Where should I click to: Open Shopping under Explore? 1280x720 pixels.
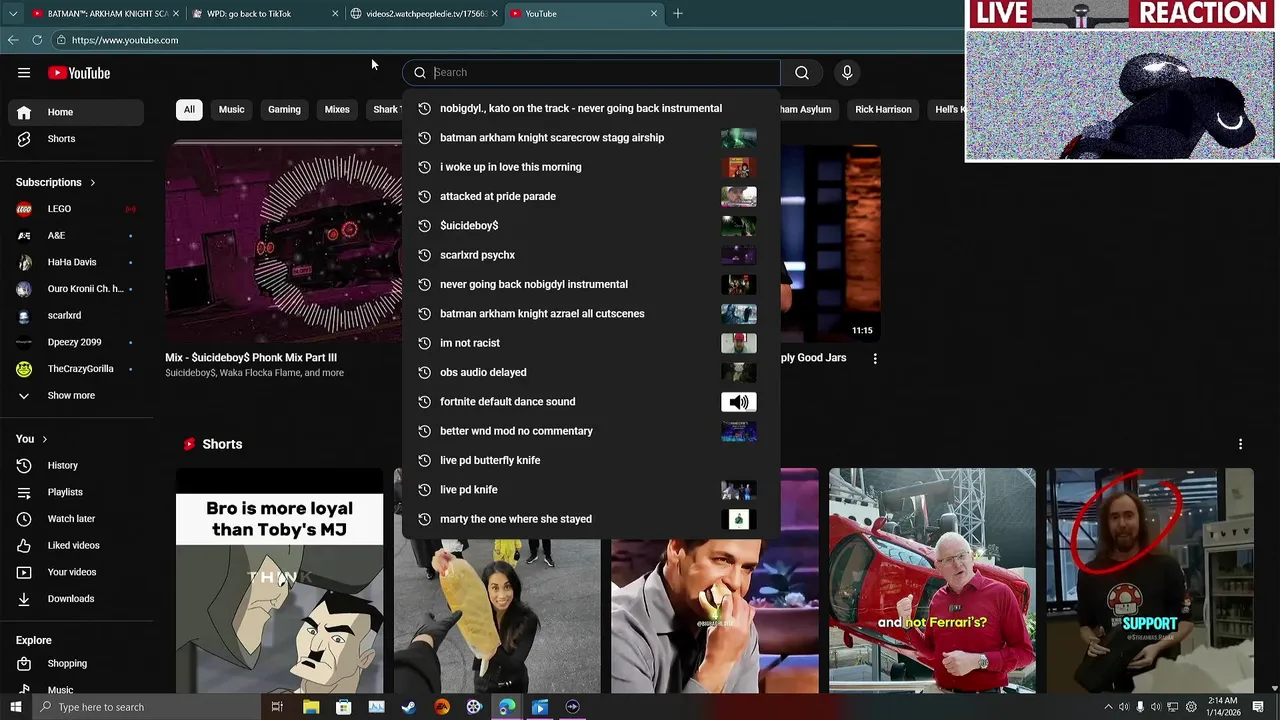[x=76, y=663]
